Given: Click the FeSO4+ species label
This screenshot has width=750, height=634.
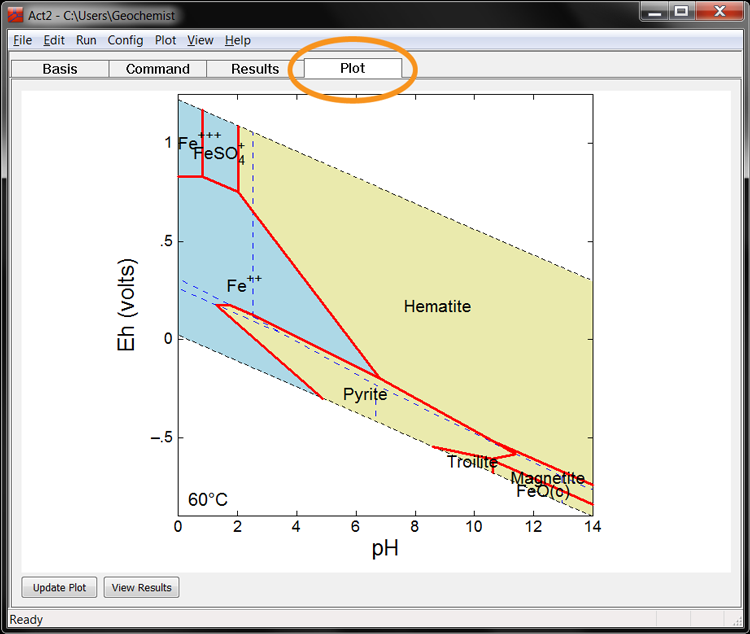Looking at the screenshot, I should tap(219, 153).
